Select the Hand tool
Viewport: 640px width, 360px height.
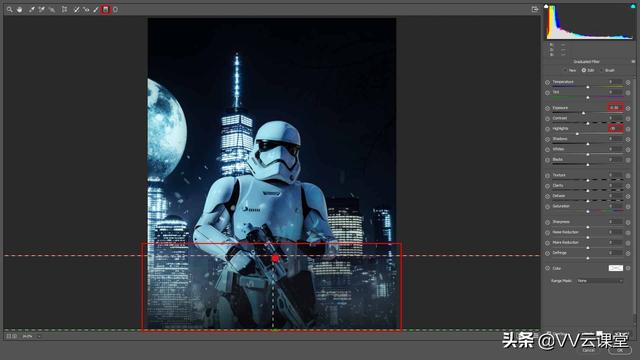[20, 9]
